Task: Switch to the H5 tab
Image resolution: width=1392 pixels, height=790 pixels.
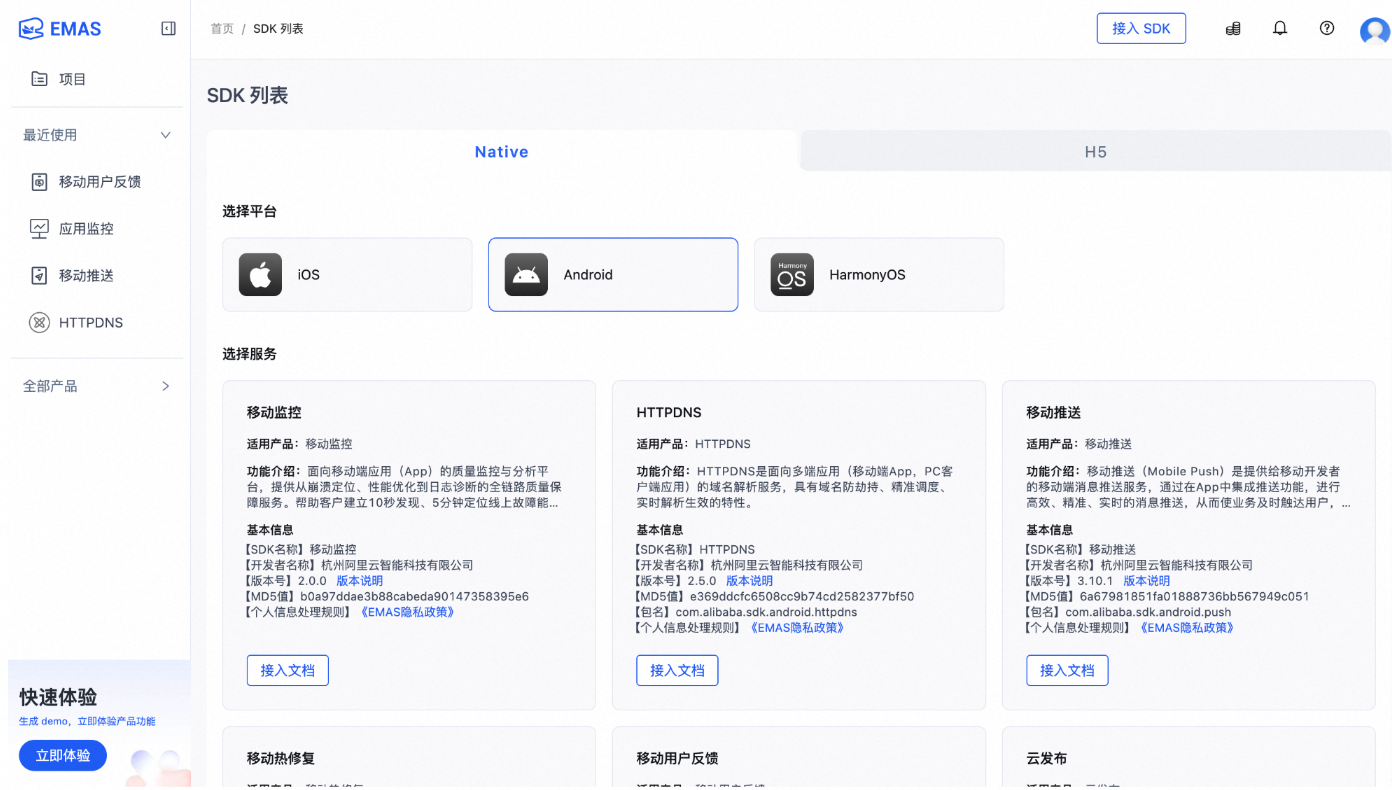Action: click(x=1096, y=152)
